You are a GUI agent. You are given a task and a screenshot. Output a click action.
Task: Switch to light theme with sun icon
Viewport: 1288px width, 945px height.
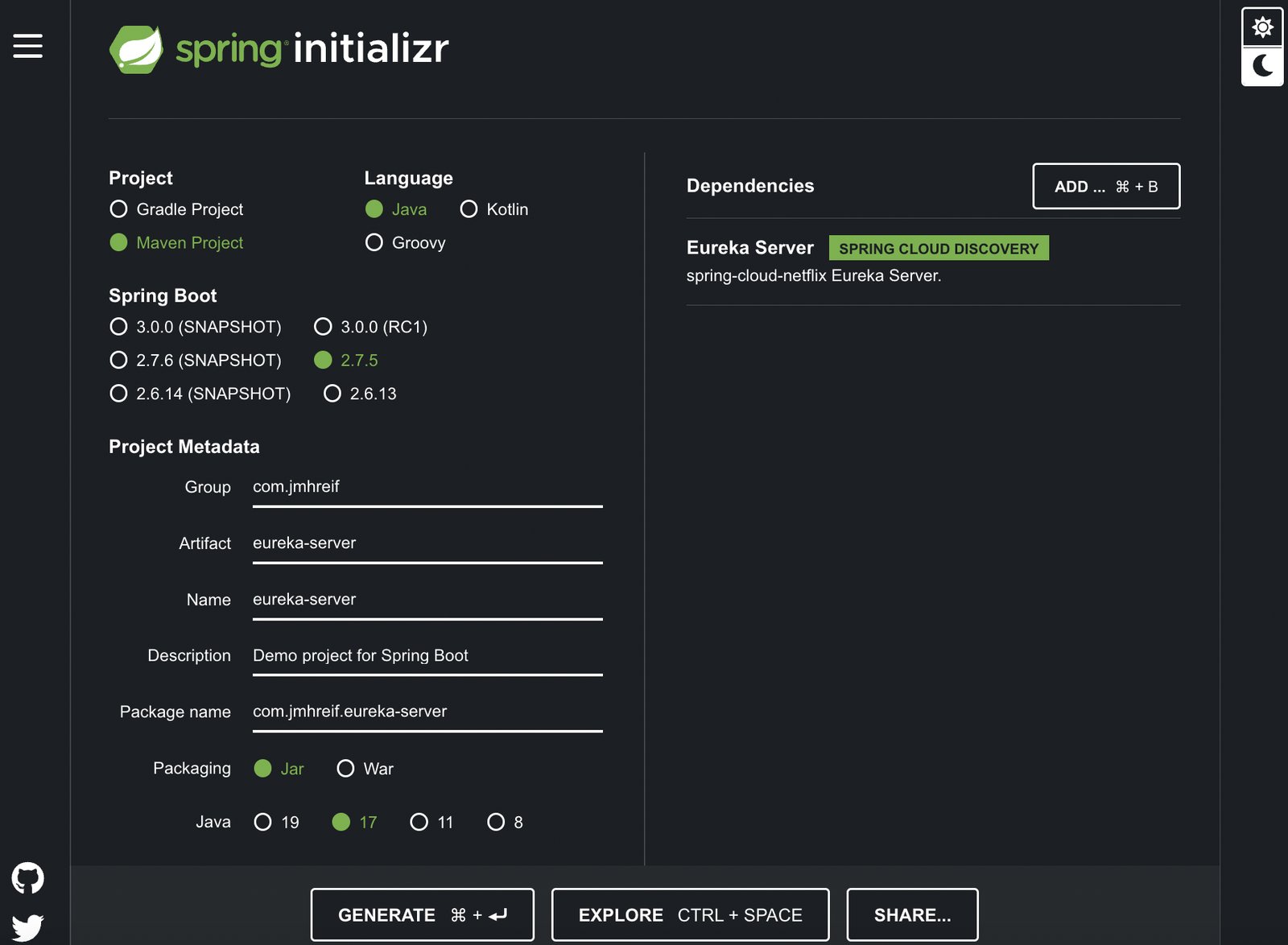click(x=1262, y=27)
